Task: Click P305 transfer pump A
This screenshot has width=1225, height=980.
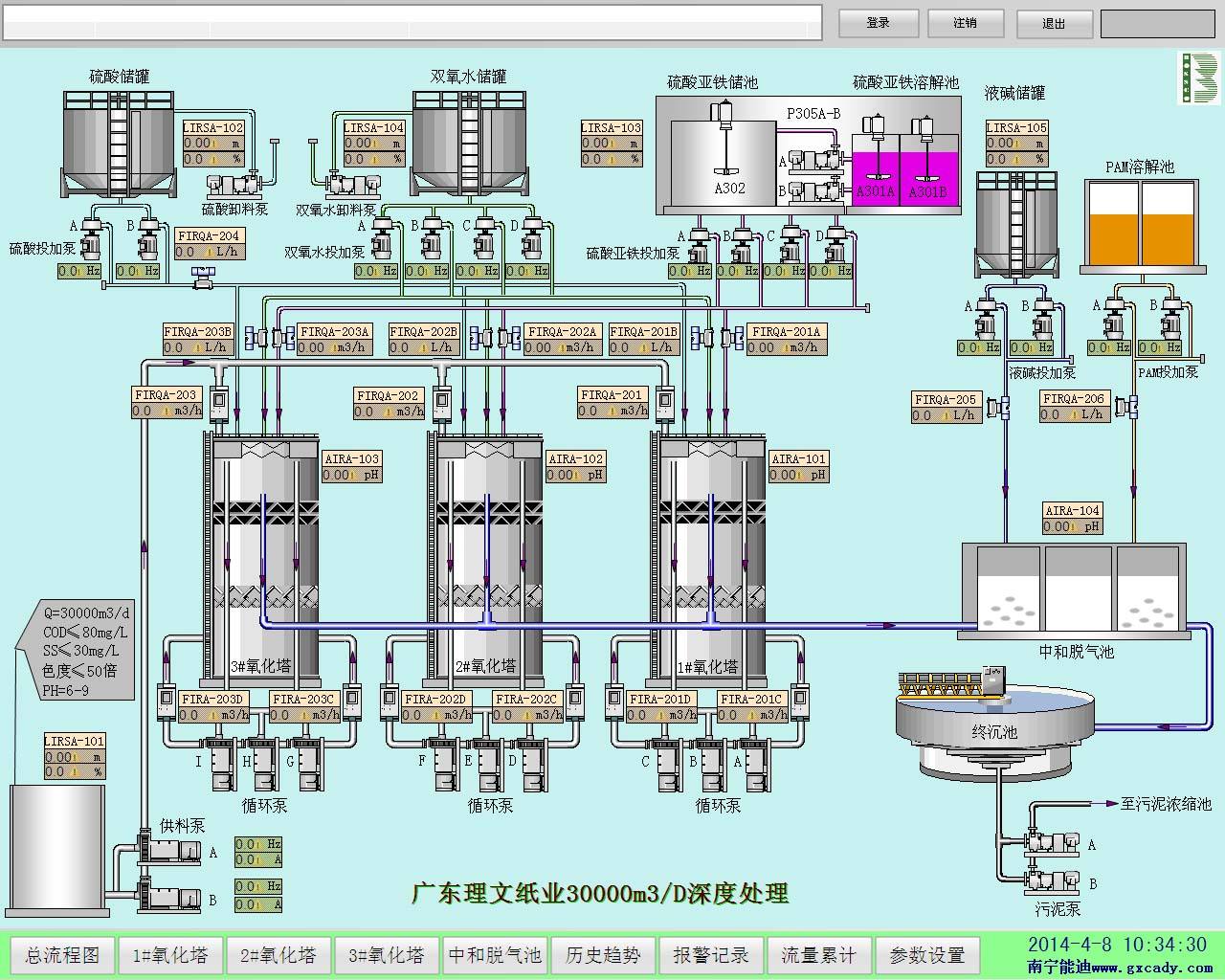Action: (814, 161)
